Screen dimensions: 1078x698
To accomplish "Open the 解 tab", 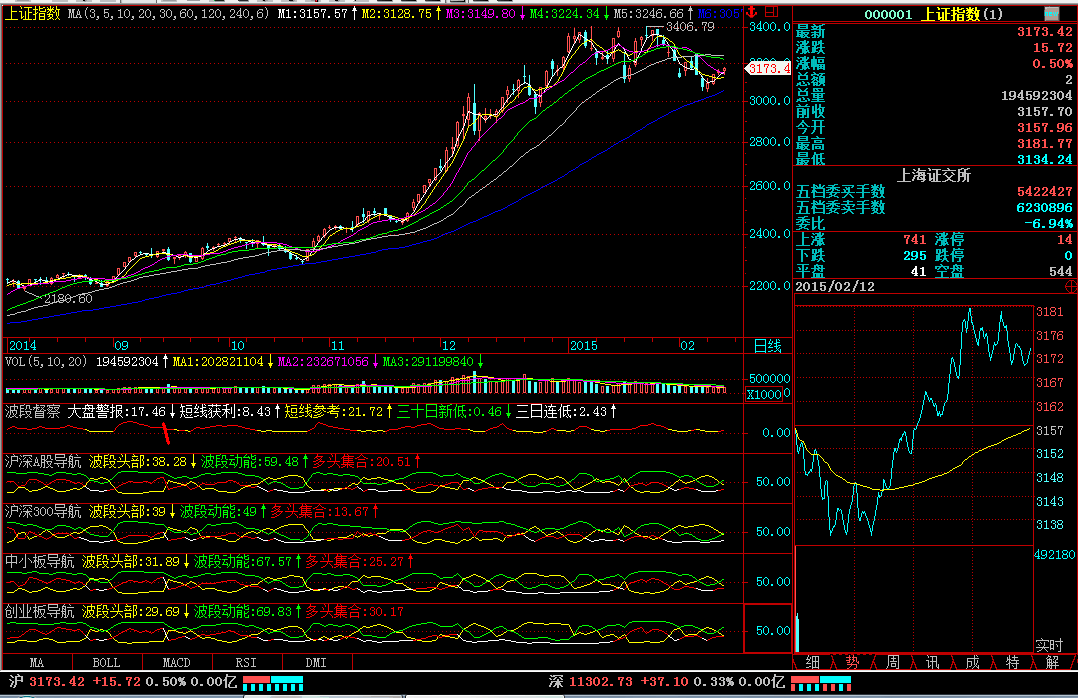I will tap(1052, 662).
